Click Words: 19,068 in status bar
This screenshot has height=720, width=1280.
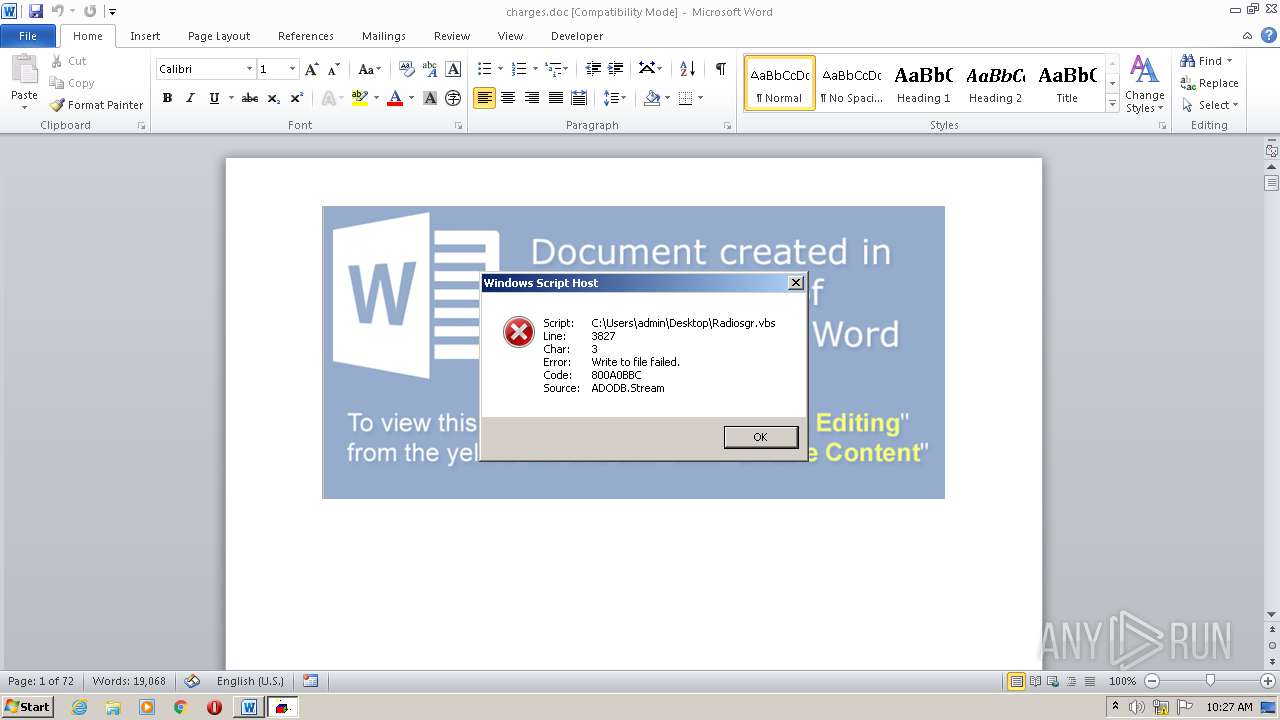click(129, 681)
